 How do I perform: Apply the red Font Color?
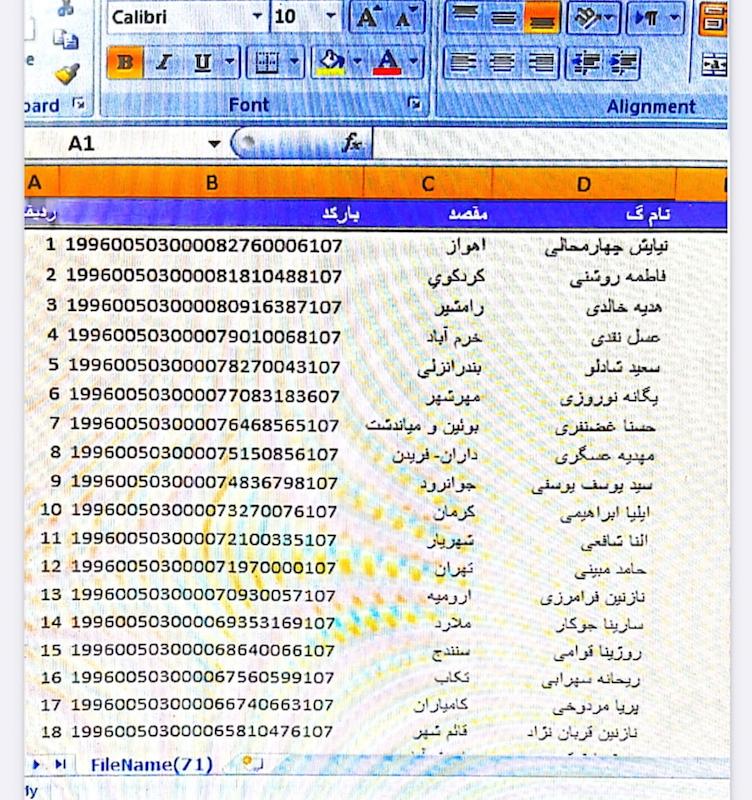[387, 62]
